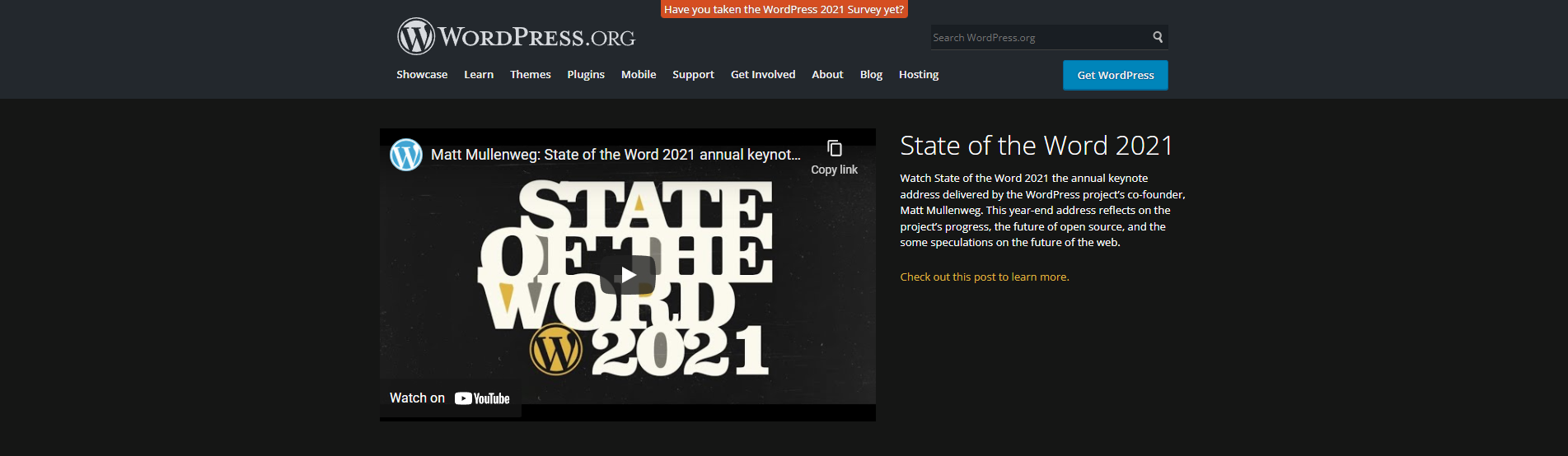Open the Mobile menu item

pyautogui.click(x=639, y=75)
